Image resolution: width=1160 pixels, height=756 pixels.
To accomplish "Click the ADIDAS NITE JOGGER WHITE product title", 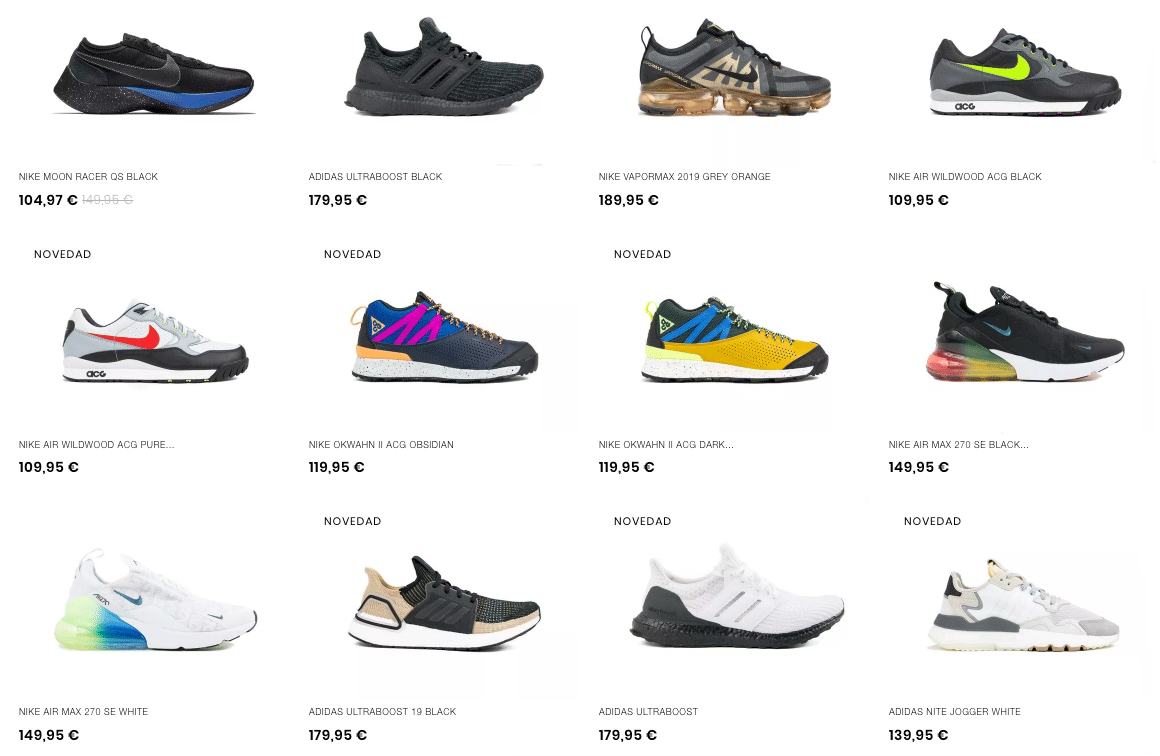I will coord(954,712).
